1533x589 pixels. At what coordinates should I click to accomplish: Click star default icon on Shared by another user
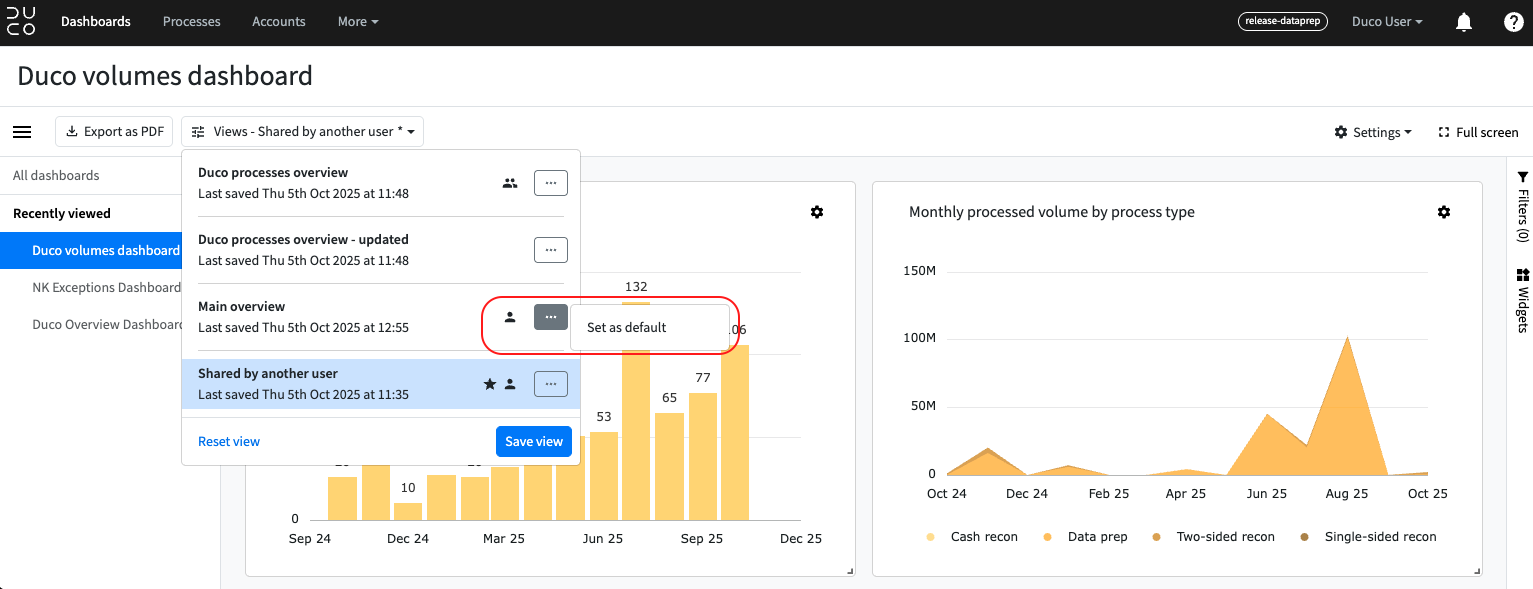(490, 384)
